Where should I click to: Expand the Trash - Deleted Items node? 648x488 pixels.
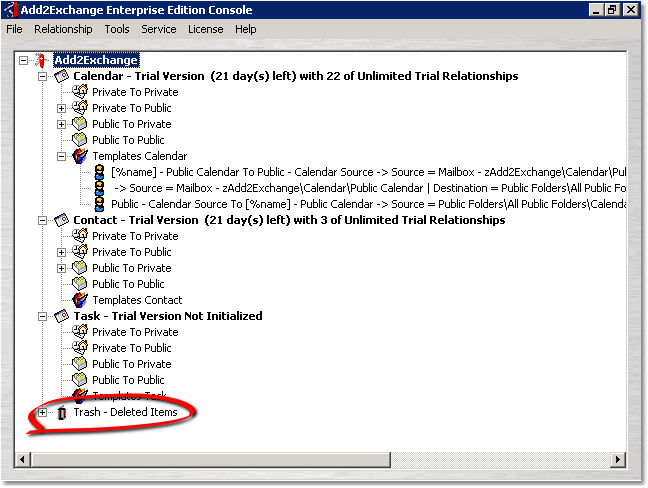tap(42, 412)
